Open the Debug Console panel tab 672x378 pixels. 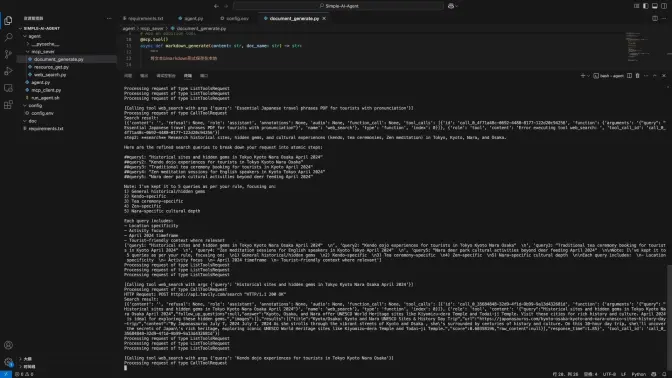166,76
